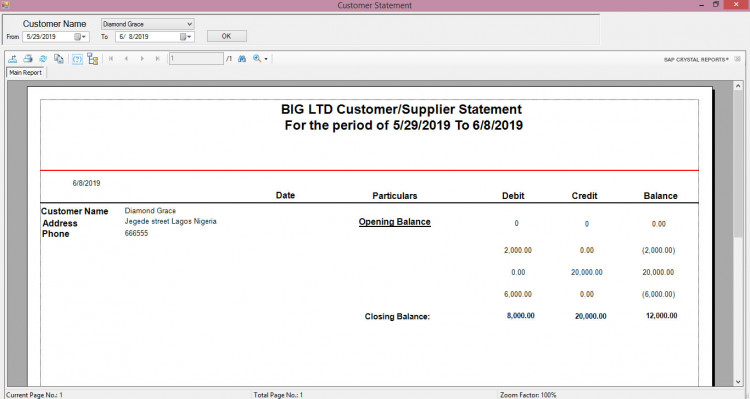The height and width of the screenshot is (399, 750).
Task: Click the credit value 20,000.00 in middle row
Action: 586,272
